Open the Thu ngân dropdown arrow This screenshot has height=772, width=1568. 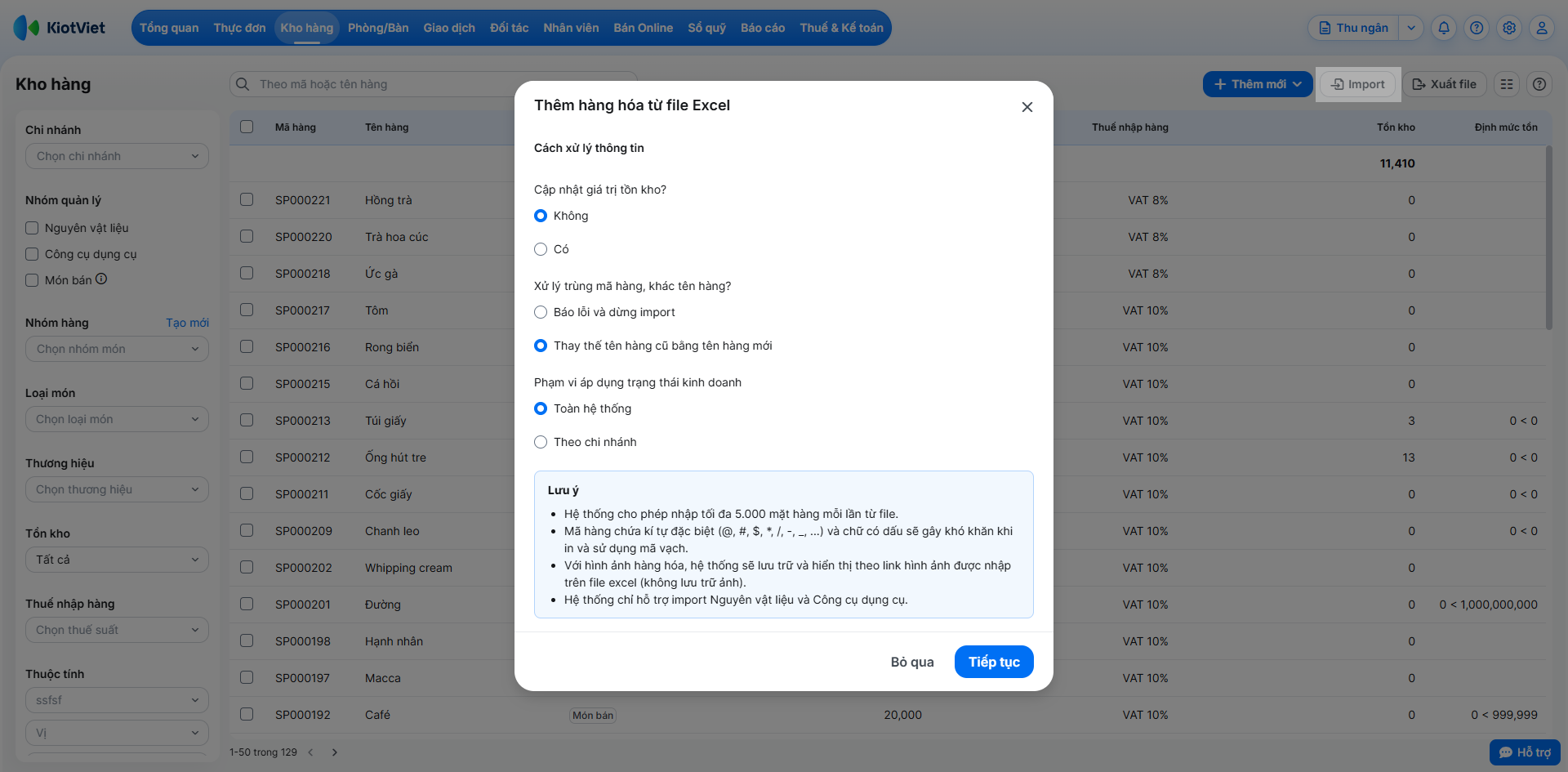click(1411, 28)
